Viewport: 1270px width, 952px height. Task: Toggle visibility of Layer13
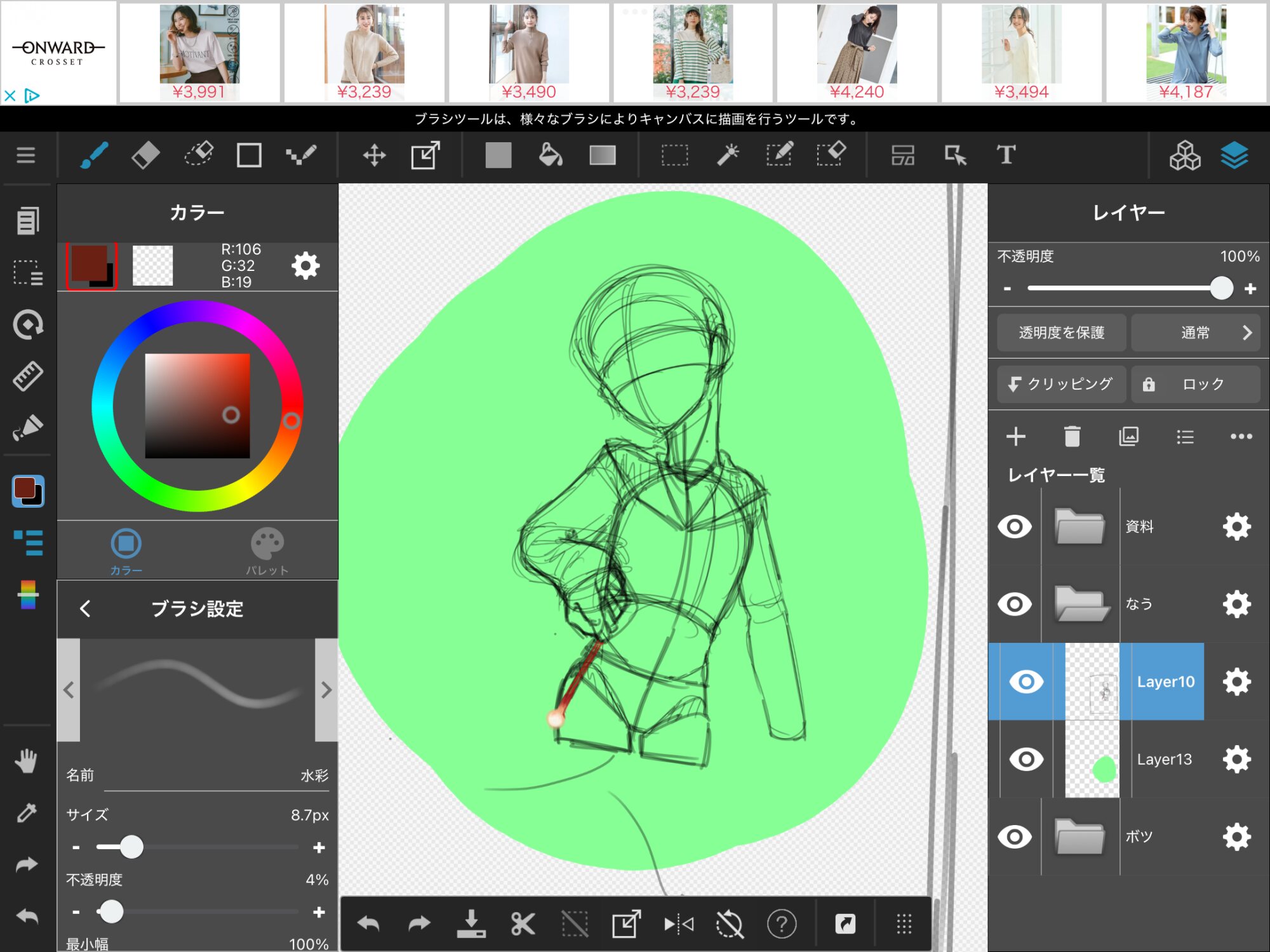(x=1026, y=759)
